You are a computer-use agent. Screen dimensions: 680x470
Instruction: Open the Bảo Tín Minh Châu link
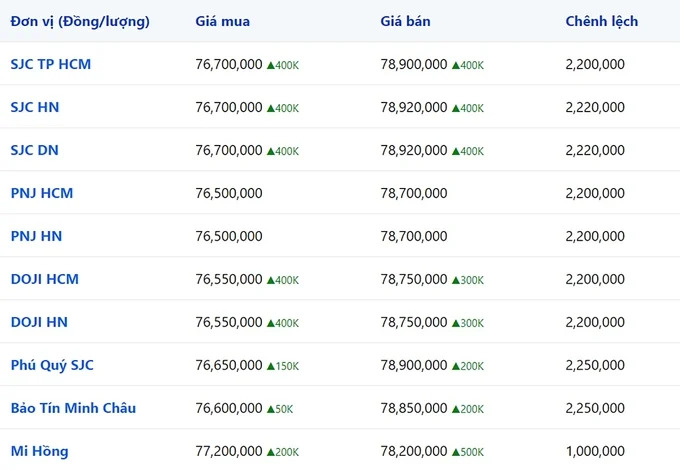[x=73, y=408]
